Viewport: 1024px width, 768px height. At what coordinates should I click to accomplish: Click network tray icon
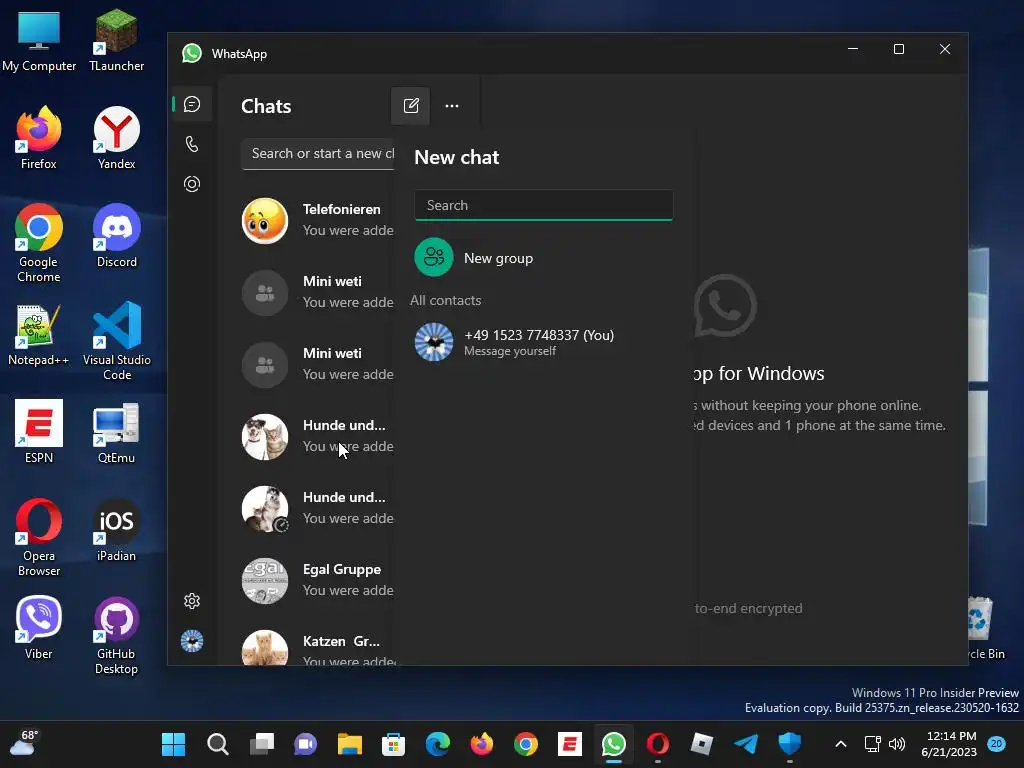pyautogui.click(x=873, y=744)
